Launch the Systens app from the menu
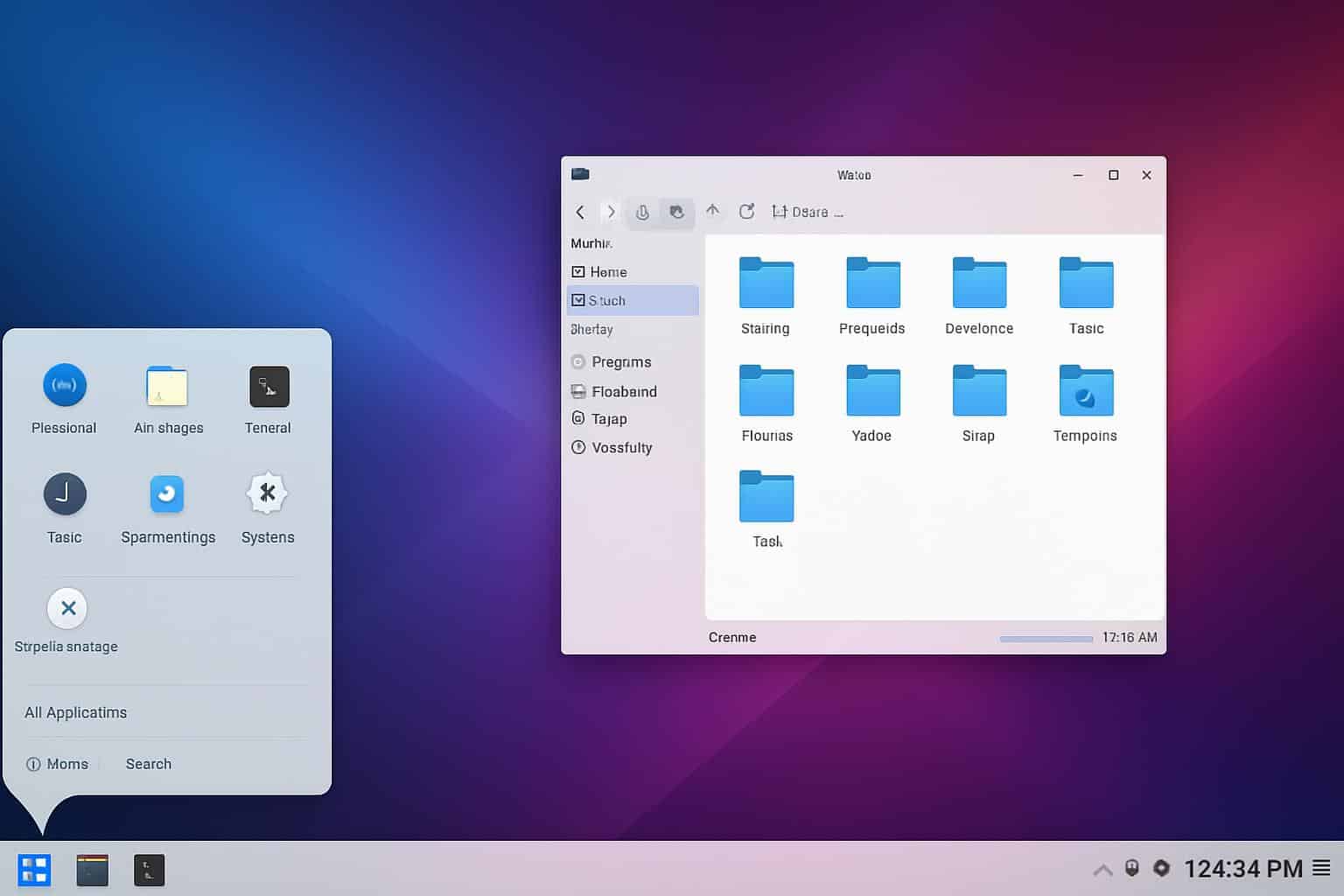Screen dimensions: 1344x896 click(268, 494)
